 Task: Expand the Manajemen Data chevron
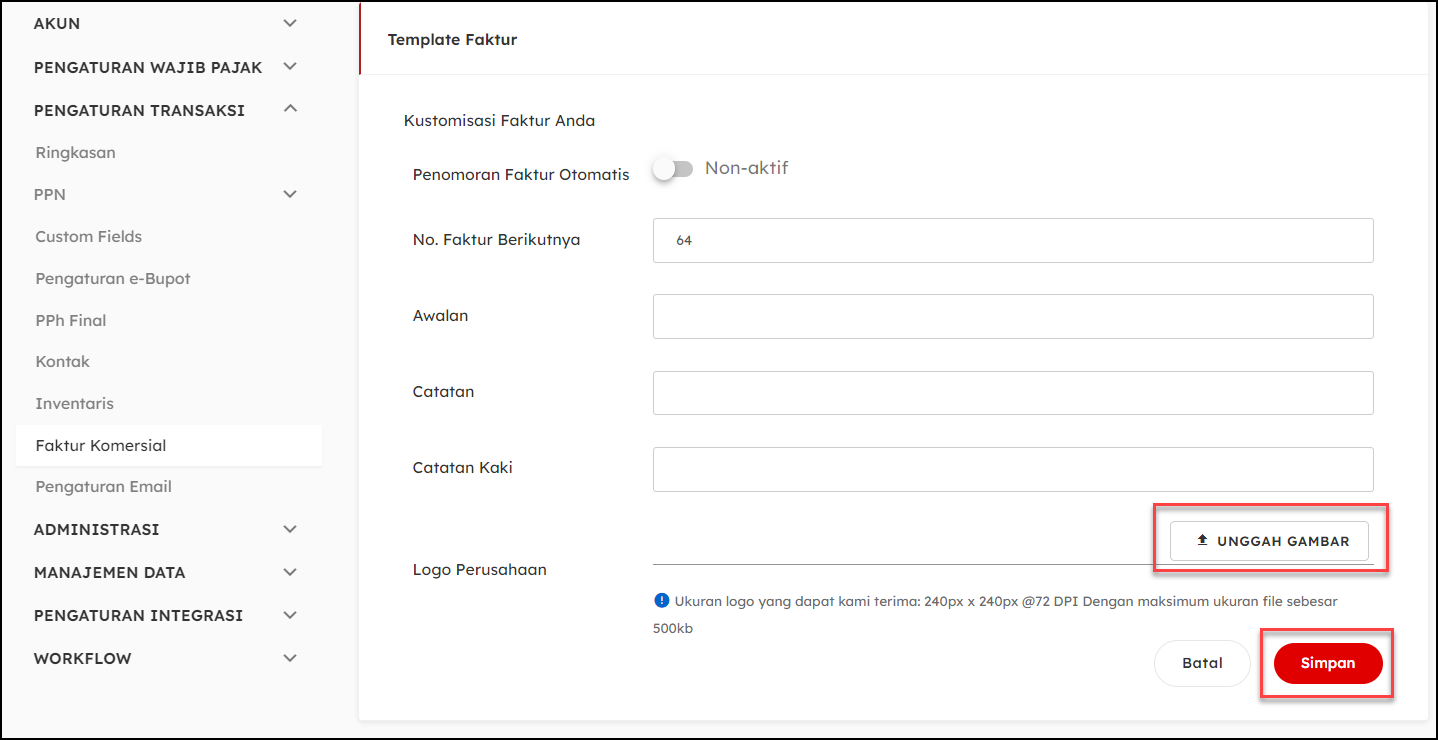(290, 572)
